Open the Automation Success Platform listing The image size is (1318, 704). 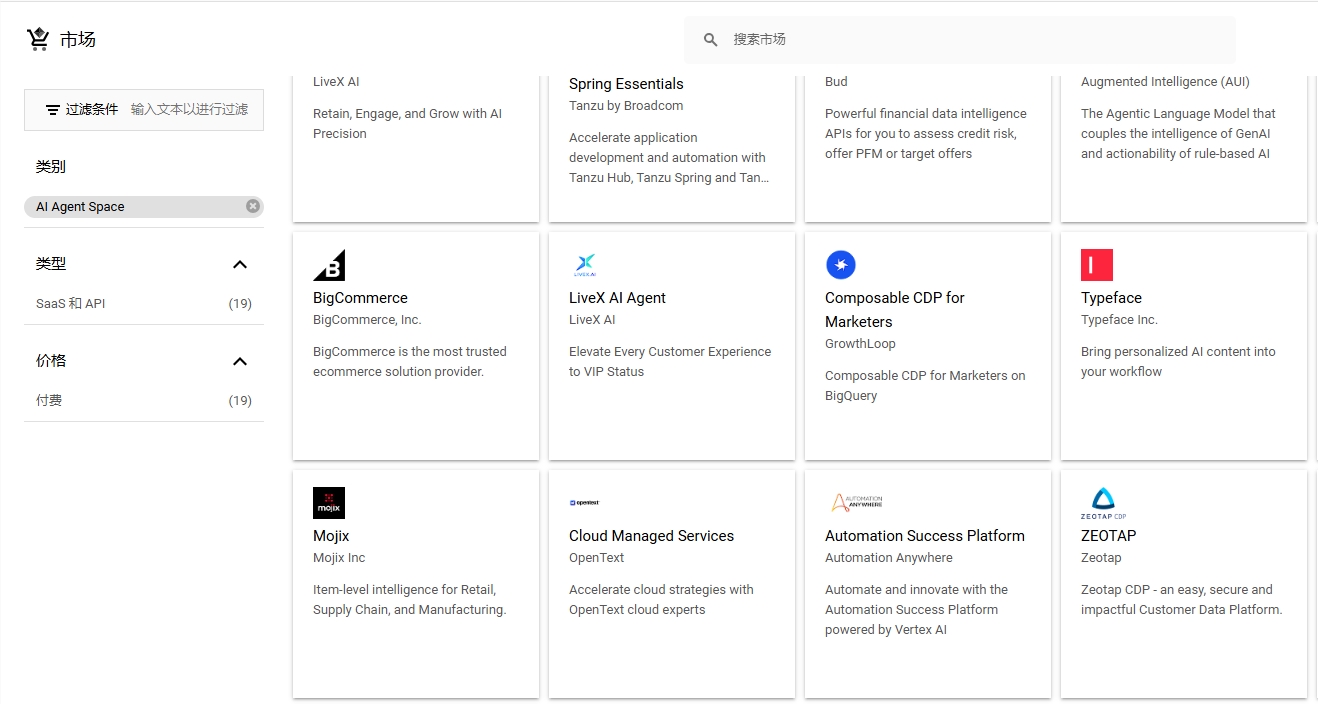924,535
